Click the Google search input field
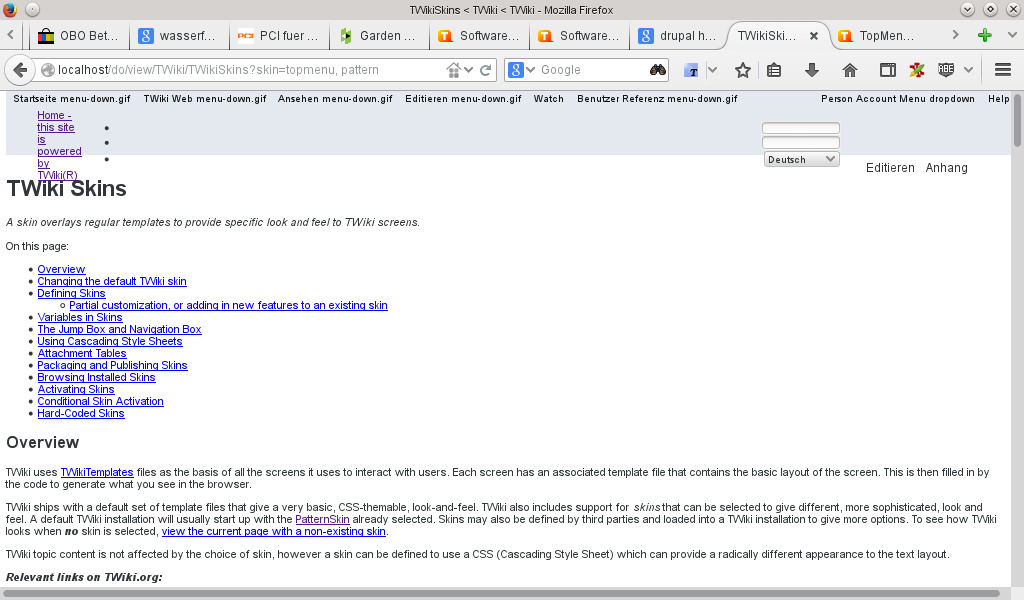Screen dimensions: 1024x600 (x=590, y=70)
